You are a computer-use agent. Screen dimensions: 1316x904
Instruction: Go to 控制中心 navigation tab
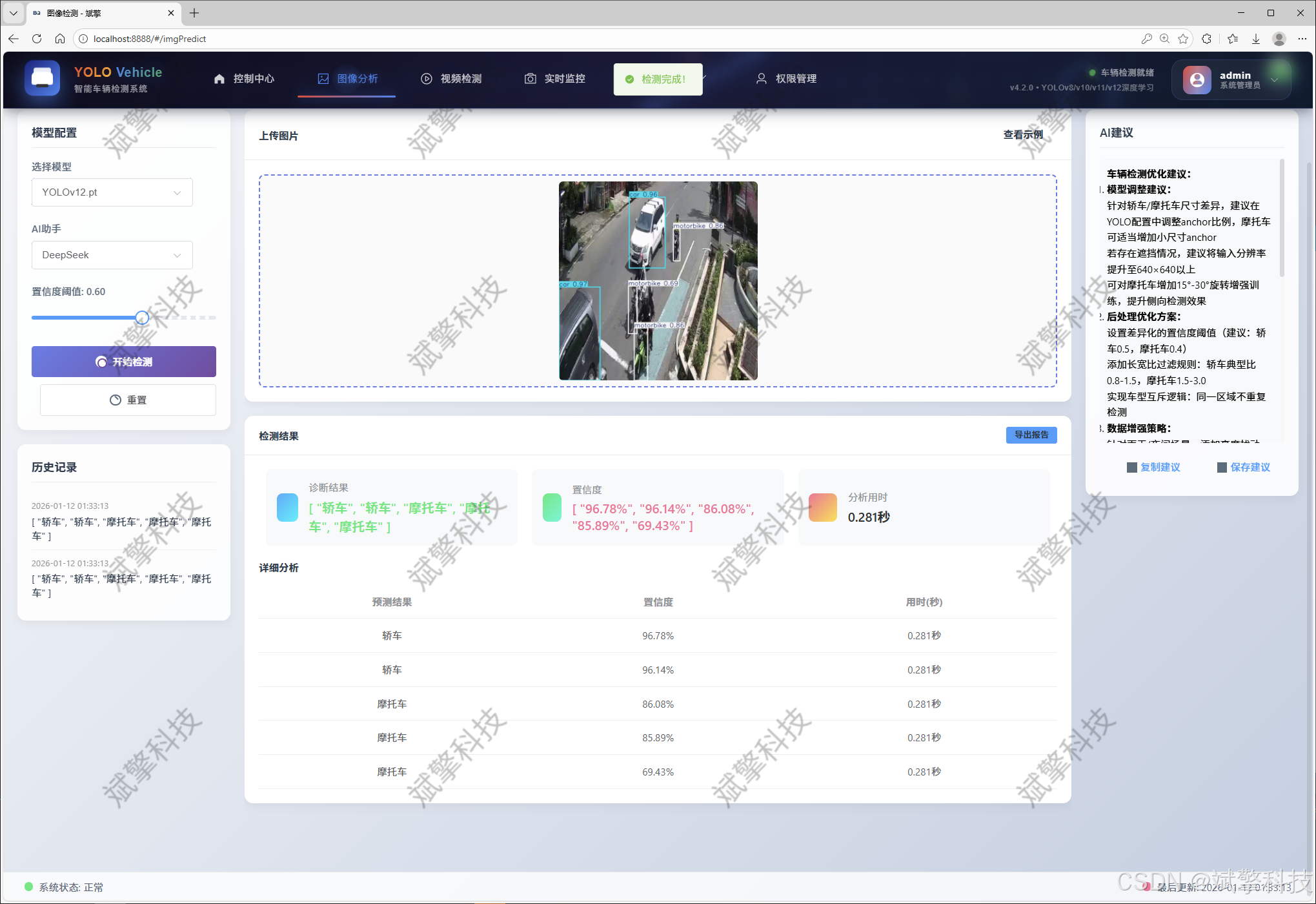(244, 79)
